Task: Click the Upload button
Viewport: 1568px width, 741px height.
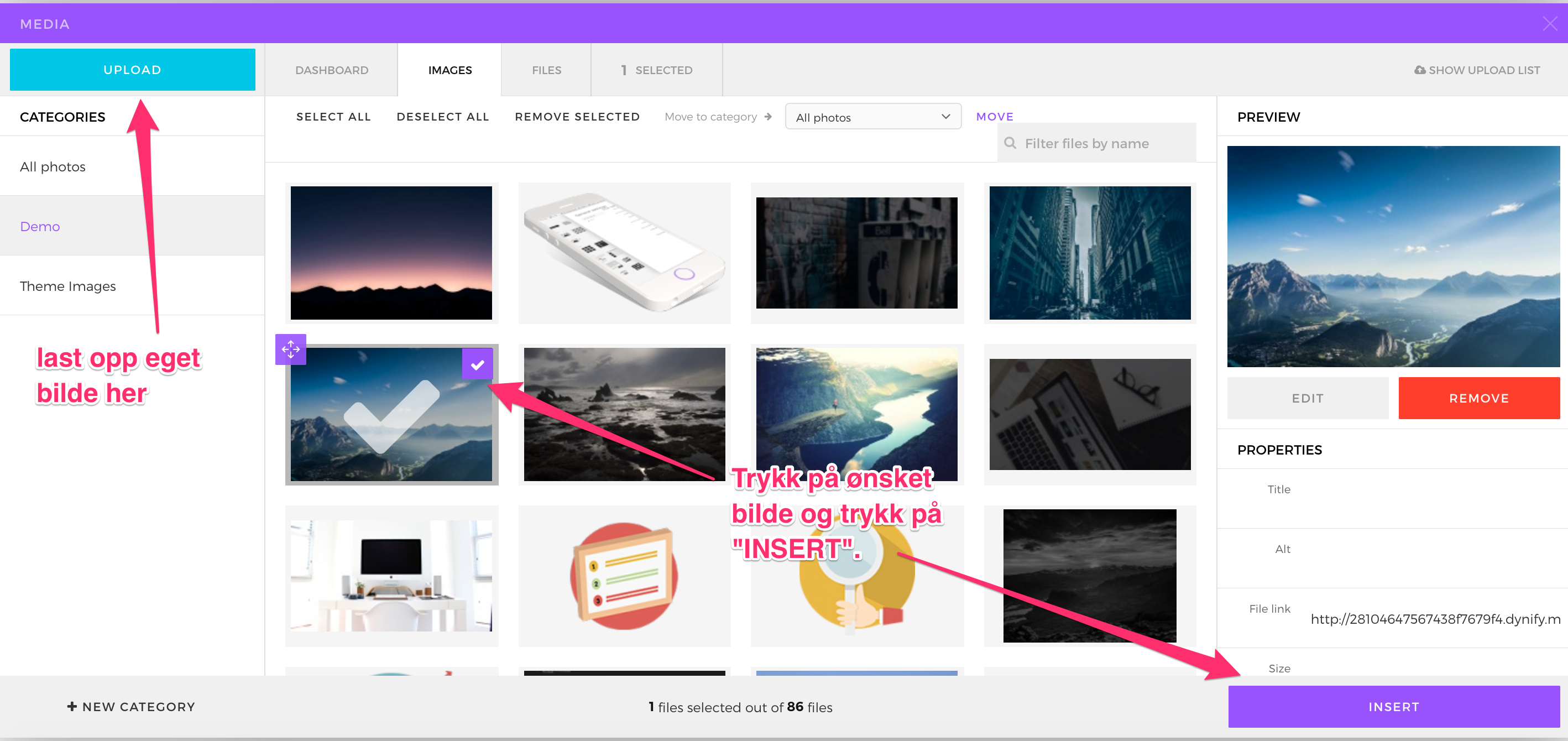Action: pos(133,70)
